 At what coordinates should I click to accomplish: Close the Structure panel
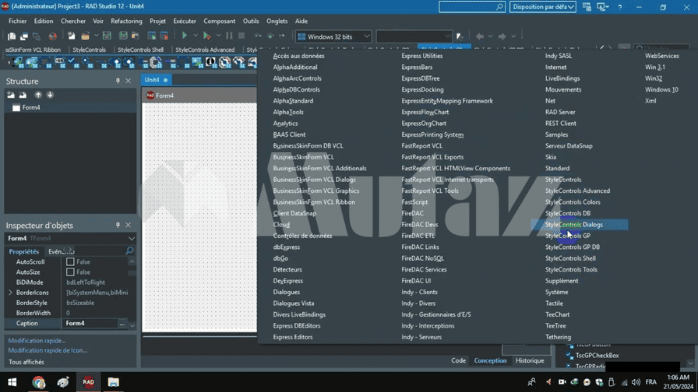click(128, 81)
